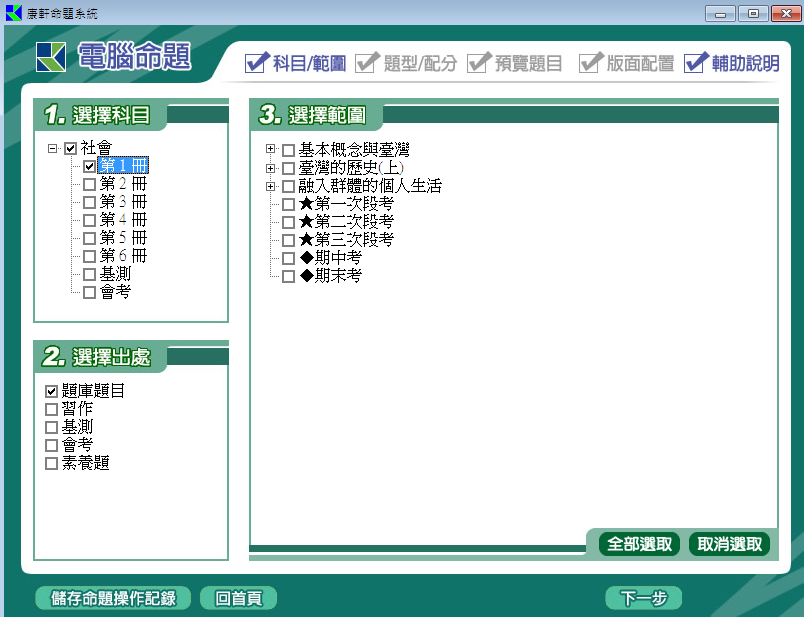Click the 素養題 source label
The height and width of the screenshot is (617, 804).
[85, 463]
